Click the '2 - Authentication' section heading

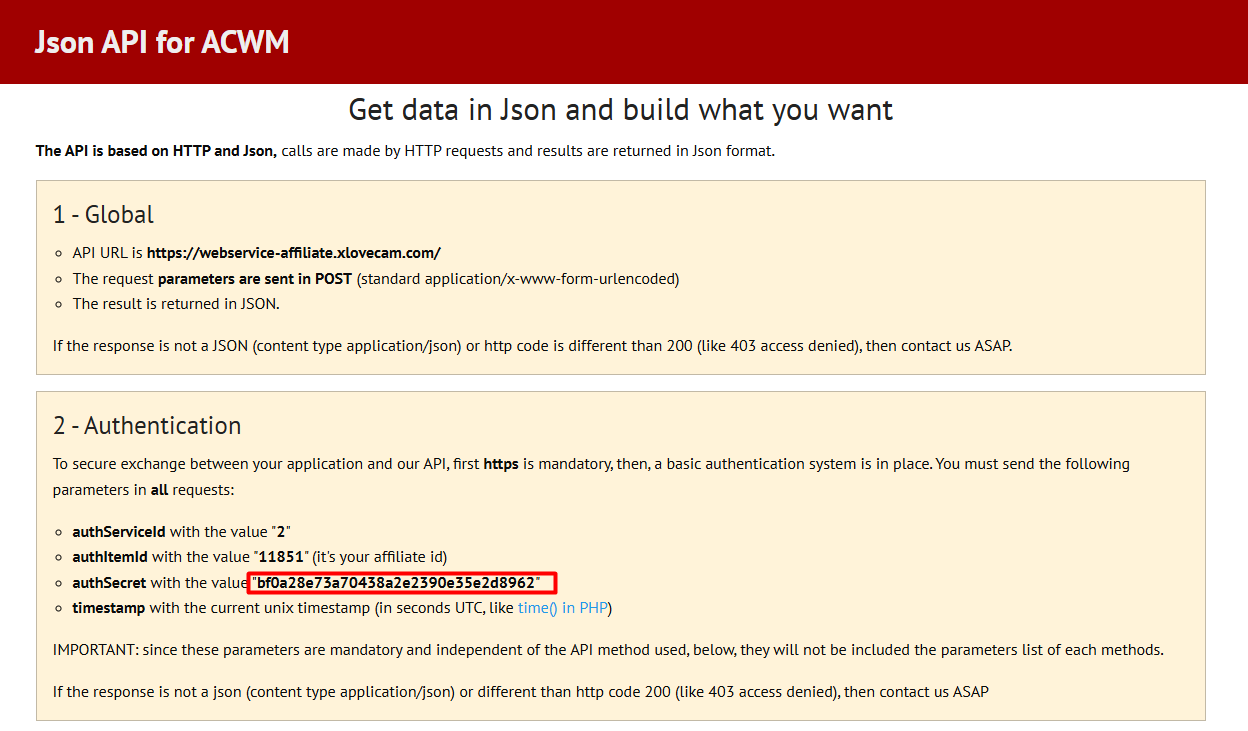(147, 425)
